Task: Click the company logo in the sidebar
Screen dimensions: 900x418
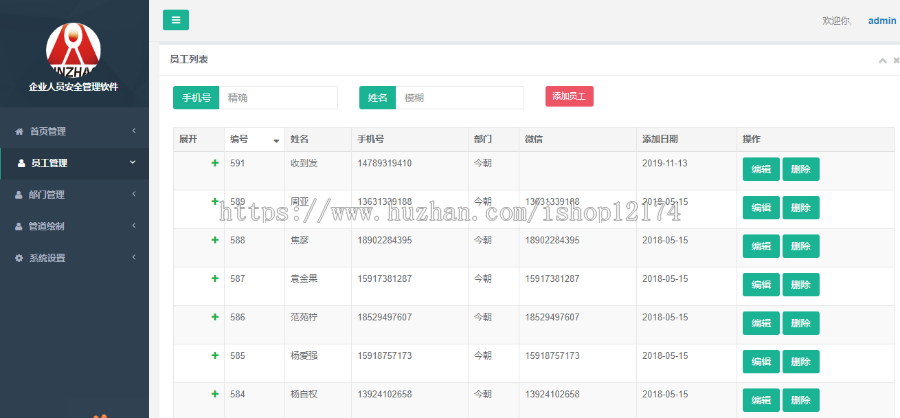Action: tap(73, 49)
